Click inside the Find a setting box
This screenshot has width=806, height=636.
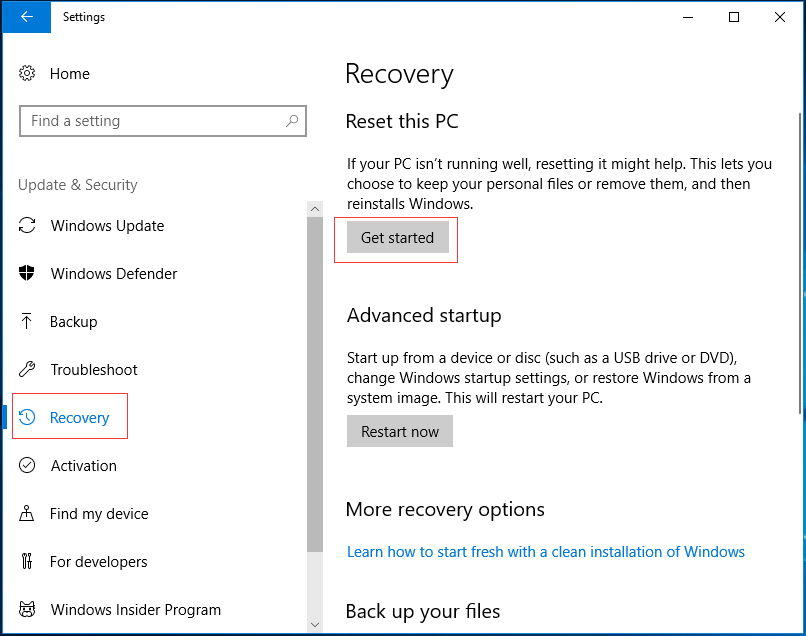[163, 121]
